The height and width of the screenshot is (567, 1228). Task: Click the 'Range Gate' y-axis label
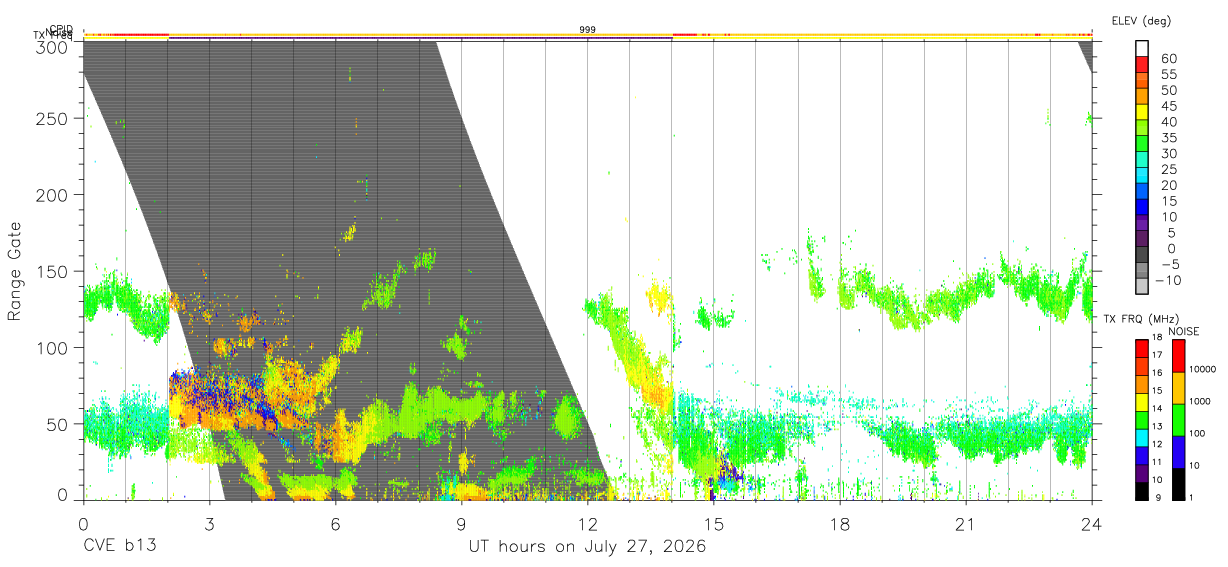pyautogui.click(x=15, y=271)
